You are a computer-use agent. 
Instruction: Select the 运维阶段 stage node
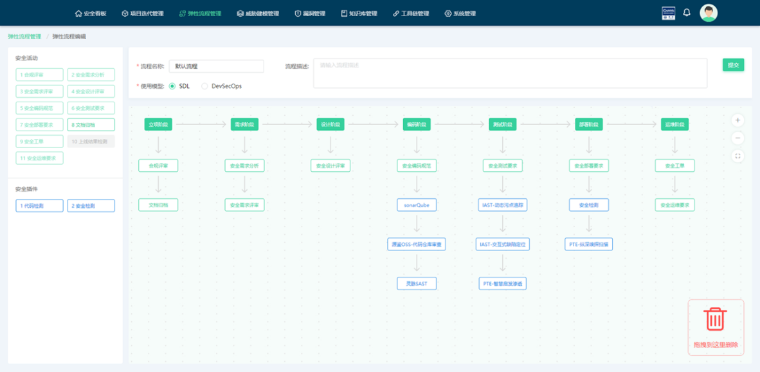click(675, 125)
